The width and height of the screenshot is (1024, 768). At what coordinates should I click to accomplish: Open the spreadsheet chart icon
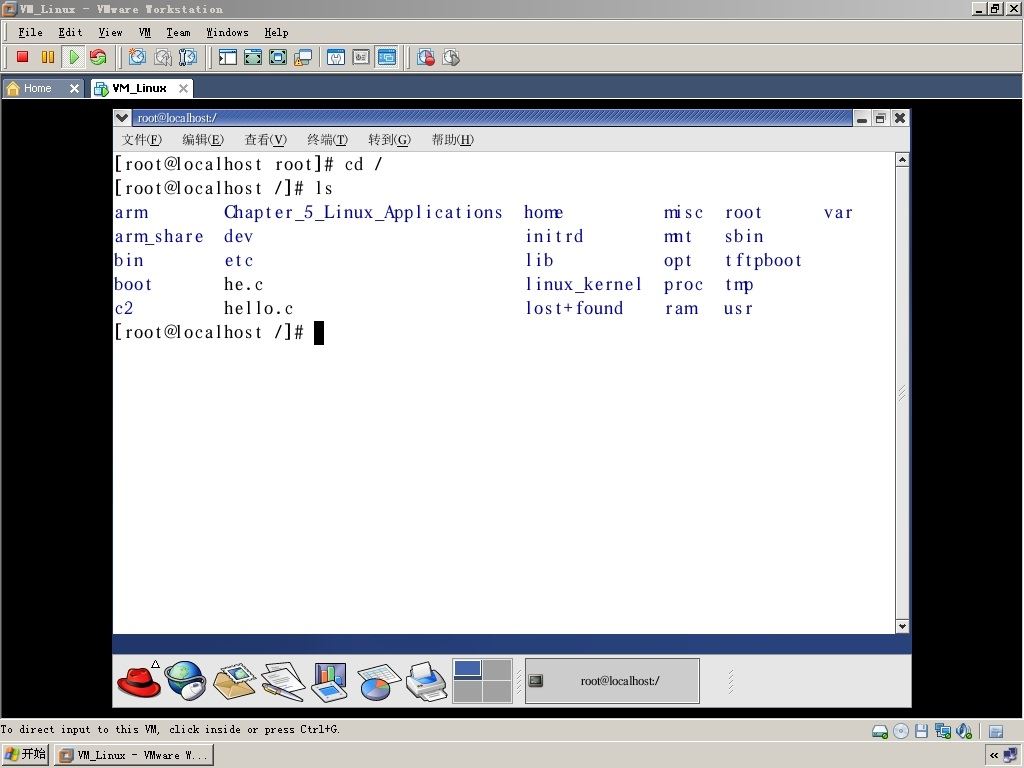pyautogui.click(x=377, y=681)
